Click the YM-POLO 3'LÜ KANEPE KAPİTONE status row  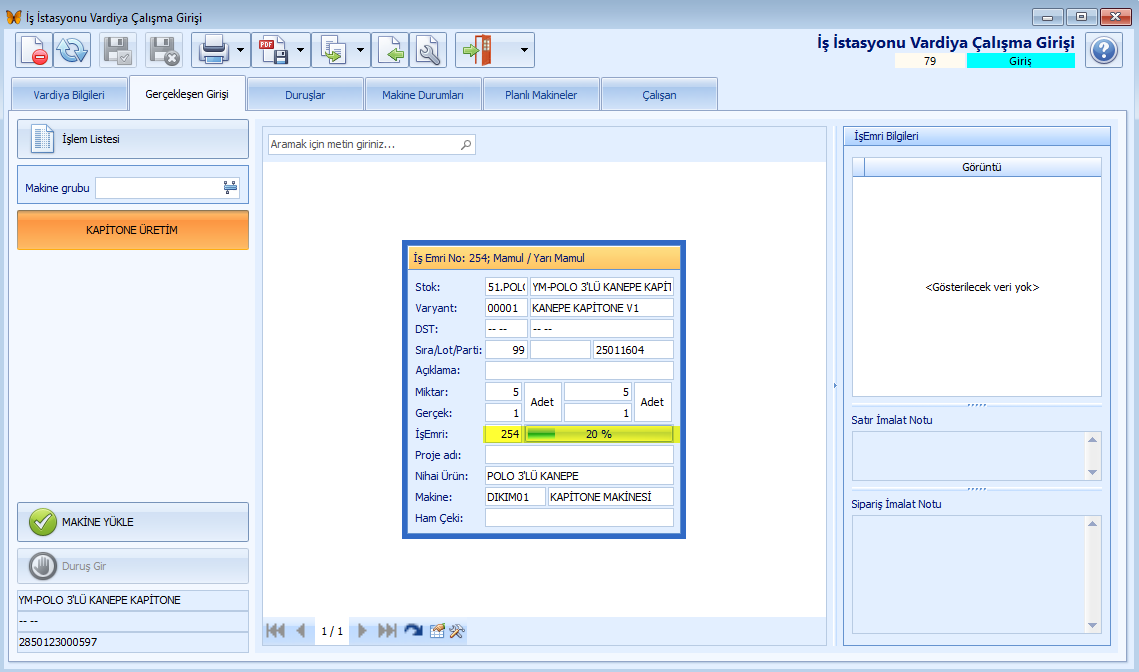(x=133, y=600)
